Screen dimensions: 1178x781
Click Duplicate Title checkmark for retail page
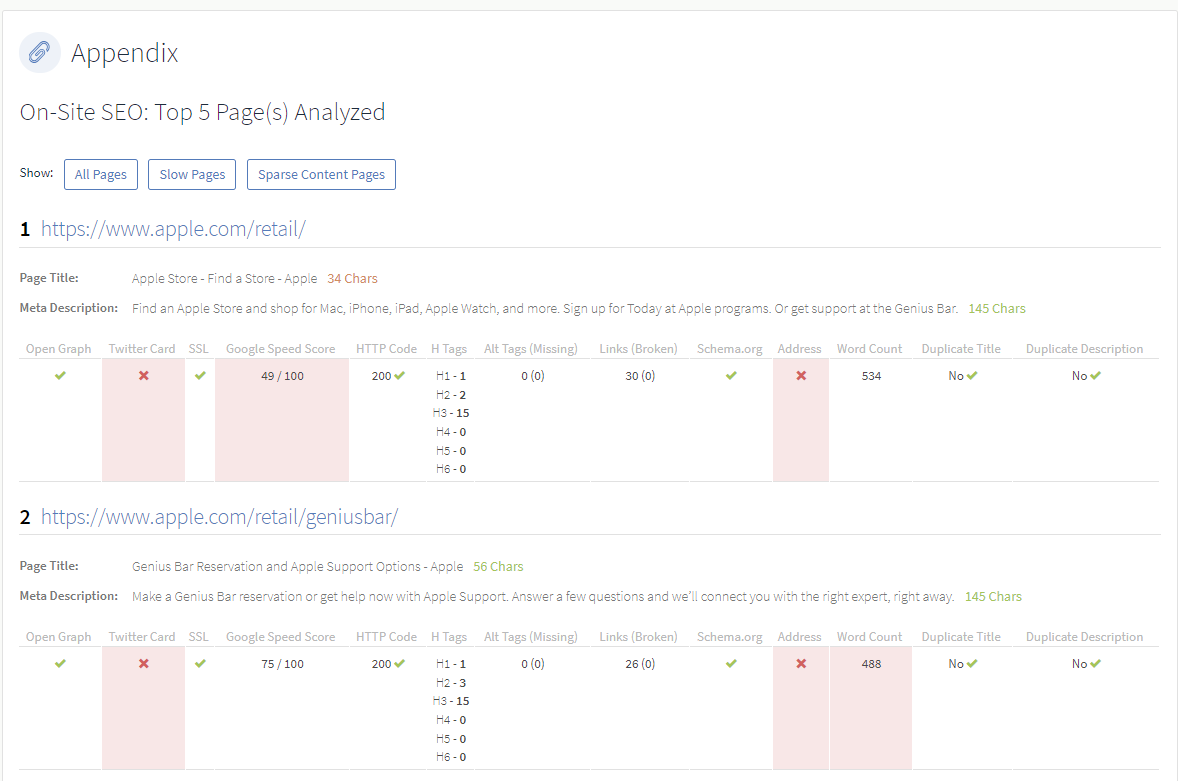[971, 375]
